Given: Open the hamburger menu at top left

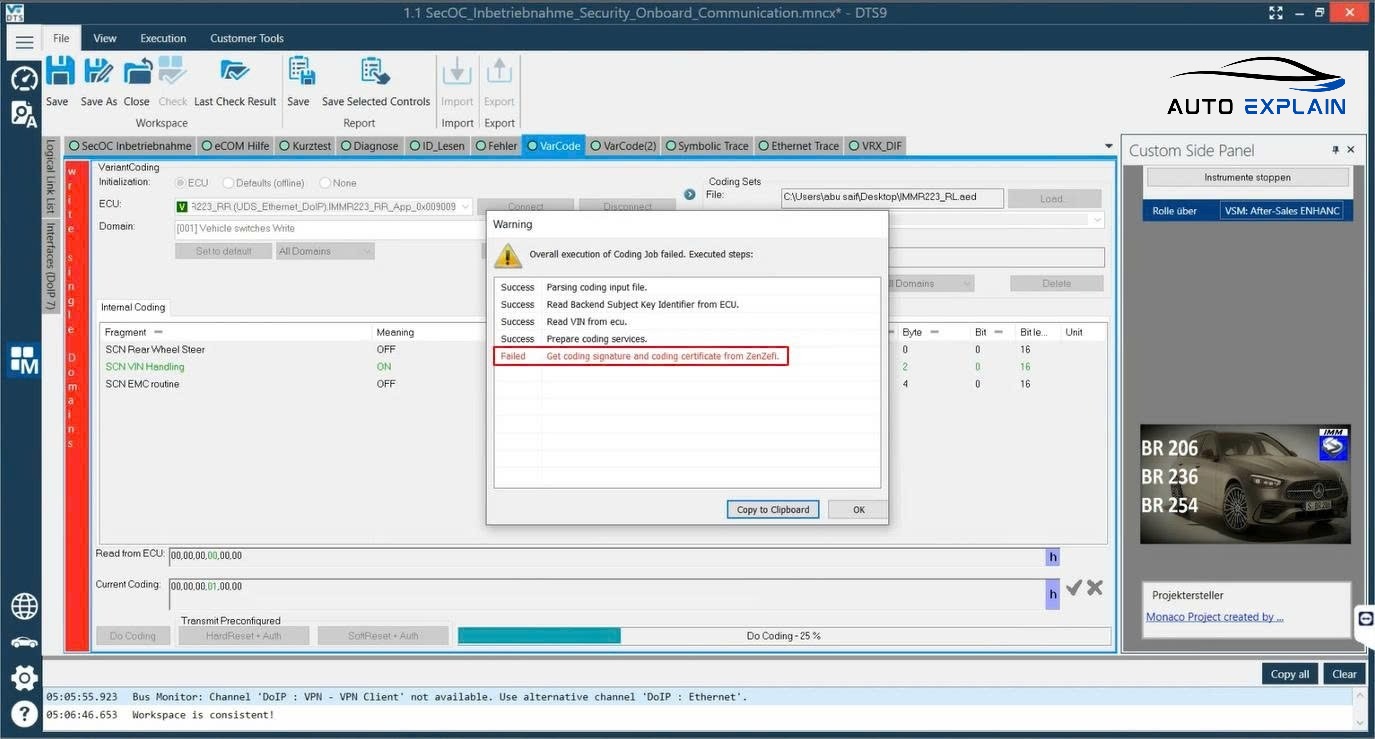Looking at the screenshot, I should (x=24, y=41).
